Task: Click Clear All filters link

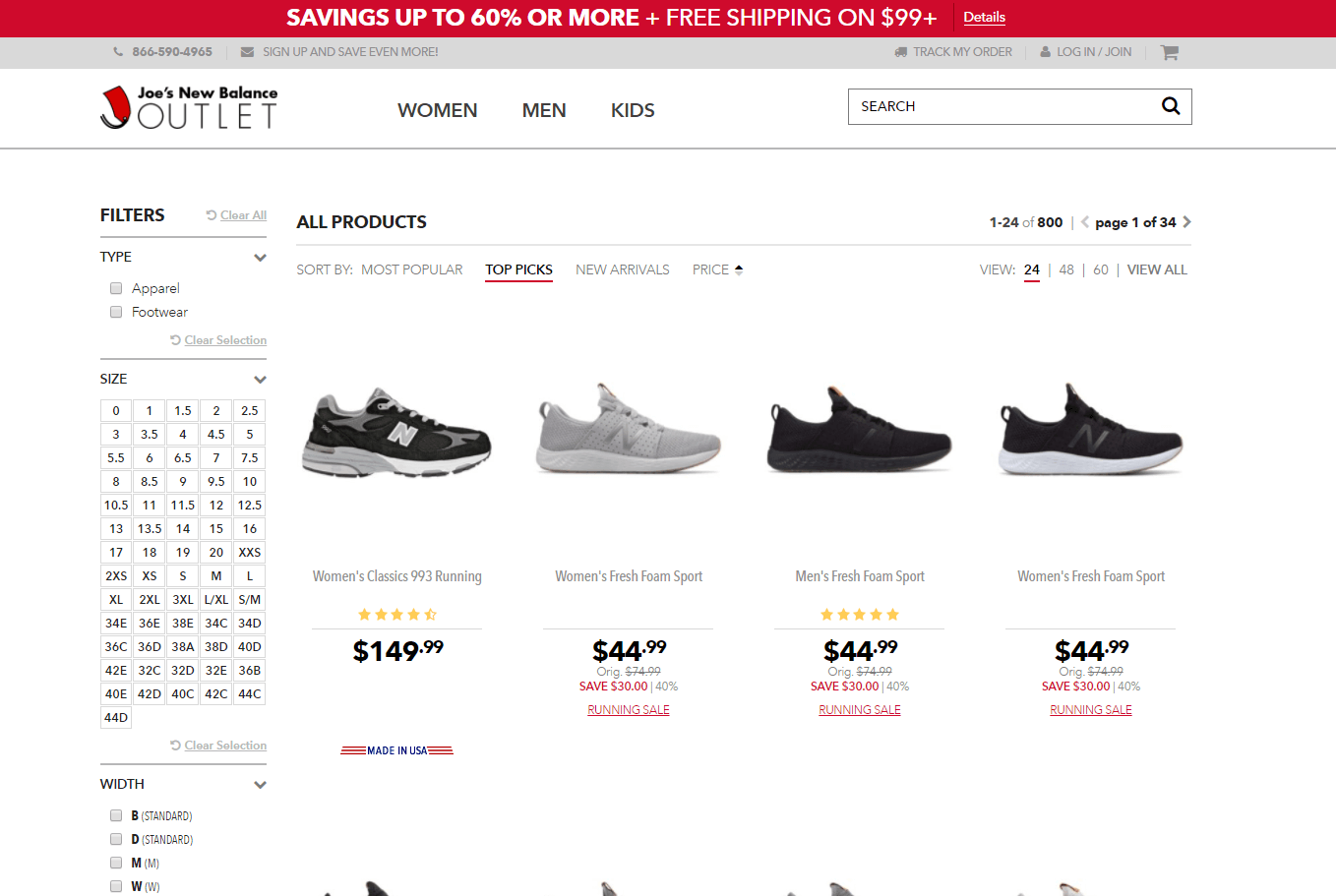Action: [243, 215]
